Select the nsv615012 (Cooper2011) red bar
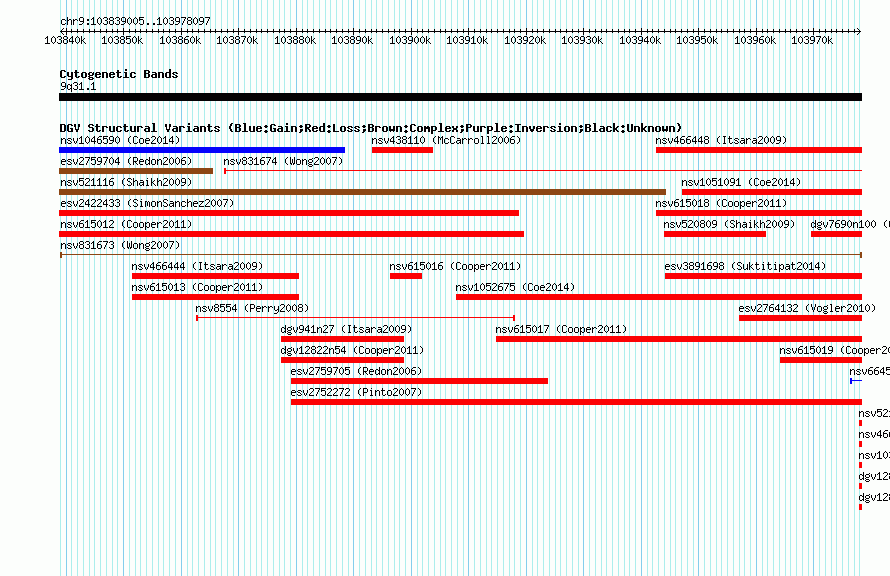 point(291,234)
